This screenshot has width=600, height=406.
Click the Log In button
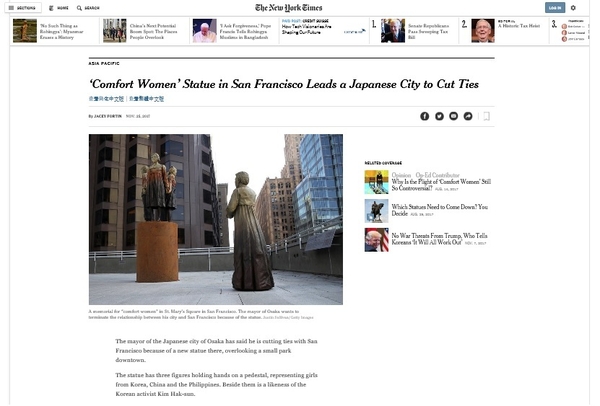pyautogui.click(x=555, y=8)
